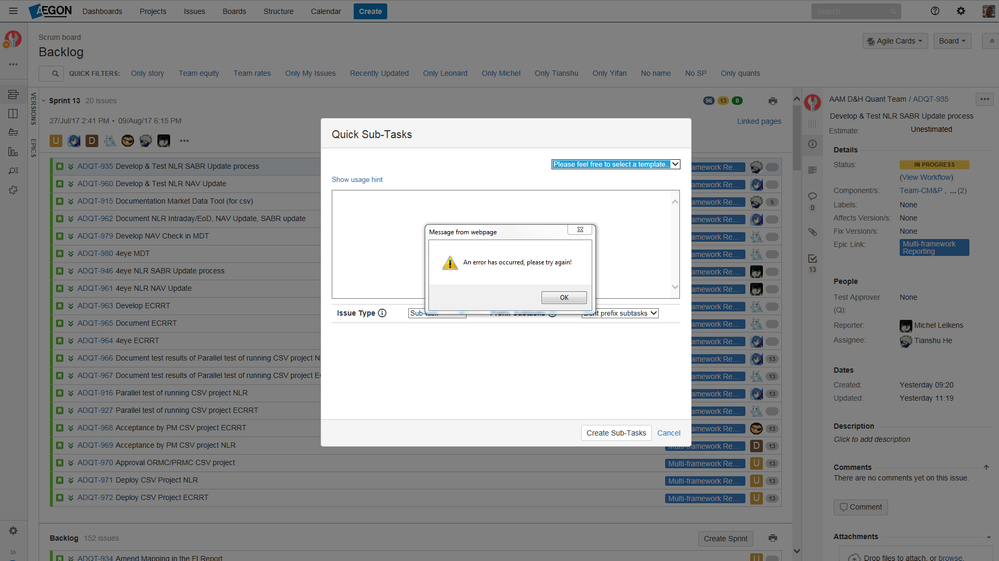
Task: Jump to comments icon in detail panel
Action: tap(812, 196)
